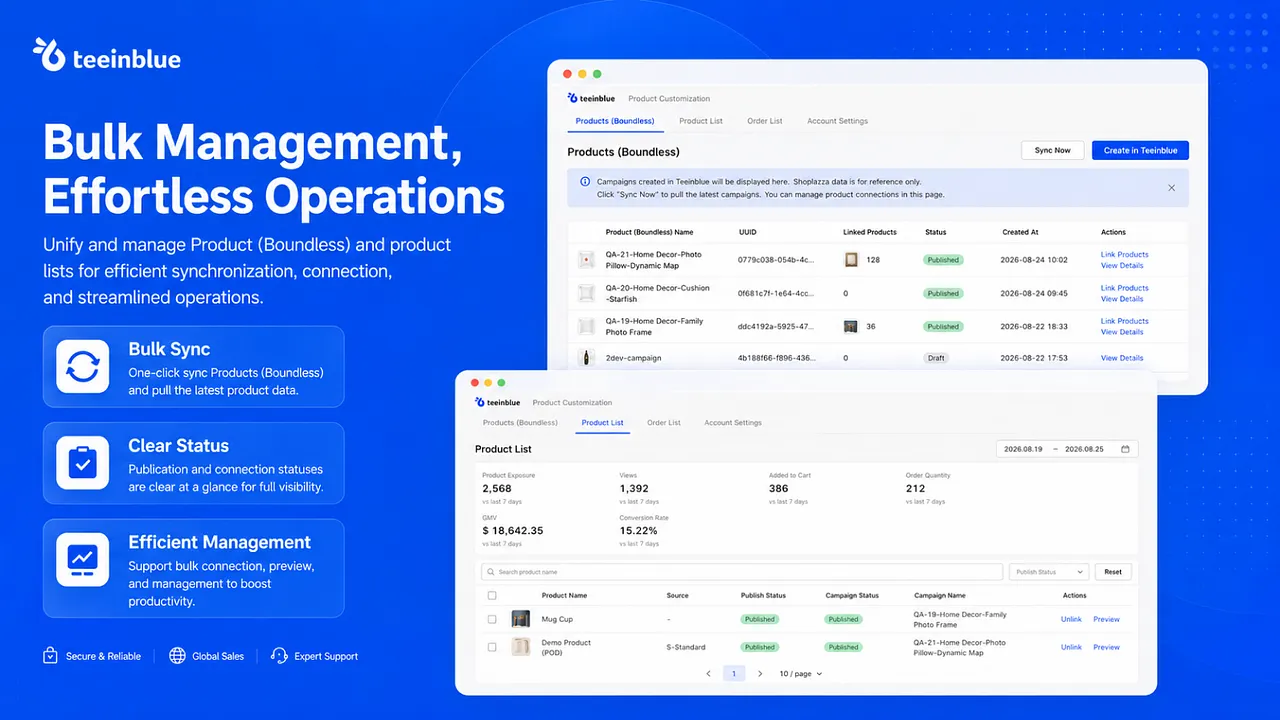The width and height of the screenshot is (1280, 720).
Task: Open the Demo Product (POD) thumbnail
Action: (x=521, y=647)
